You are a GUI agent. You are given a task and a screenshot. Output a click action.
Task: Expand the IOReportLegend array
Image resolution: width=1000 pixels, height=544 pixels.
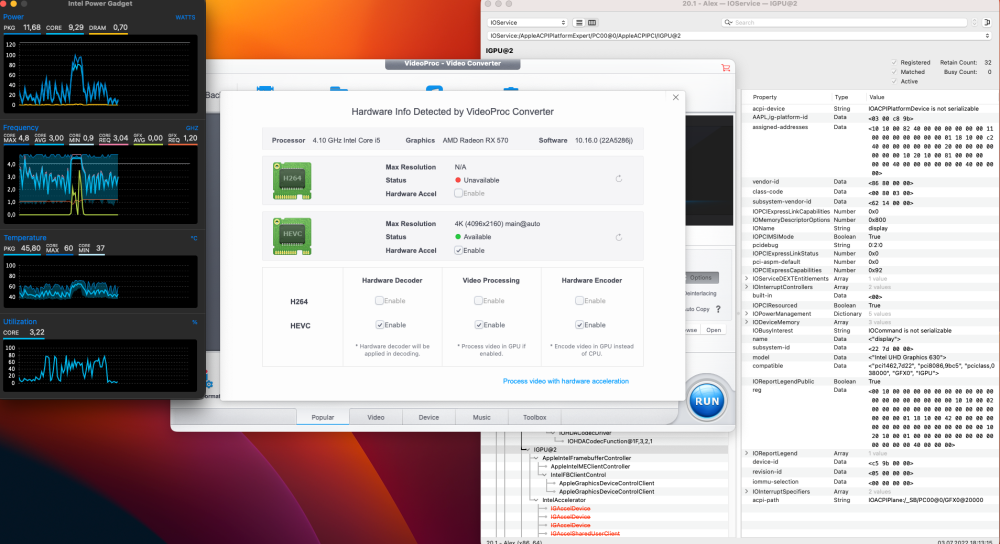pos(746,453)
